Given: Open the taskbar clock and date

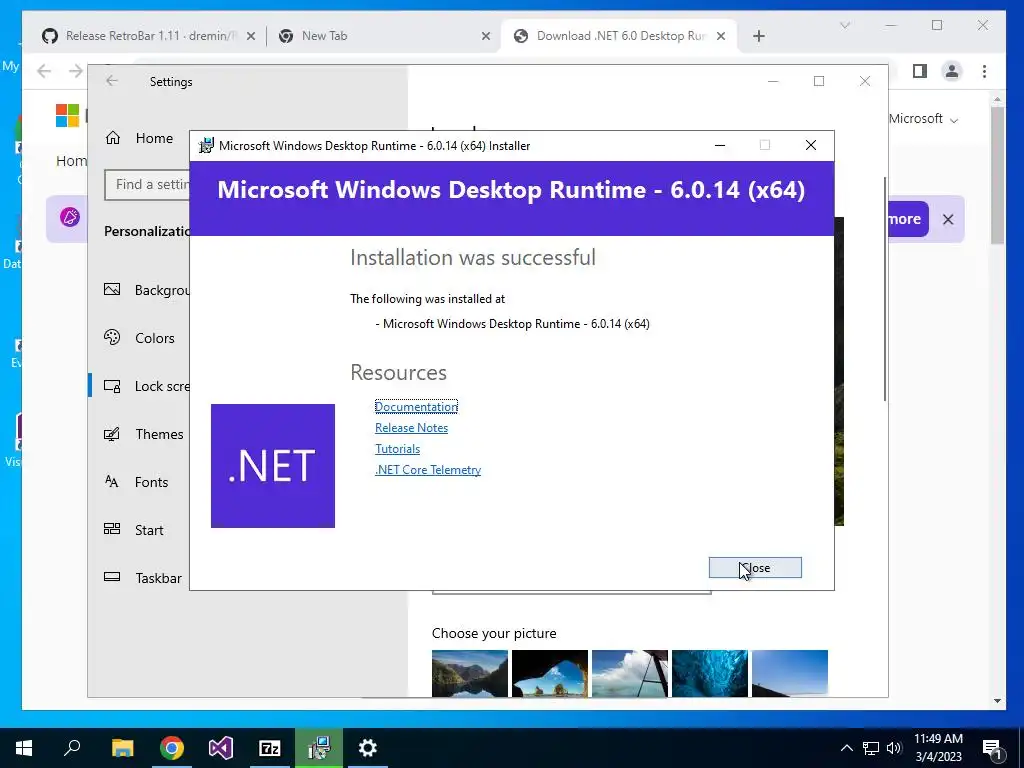Looking at the screenshot, I should point(938,748).
